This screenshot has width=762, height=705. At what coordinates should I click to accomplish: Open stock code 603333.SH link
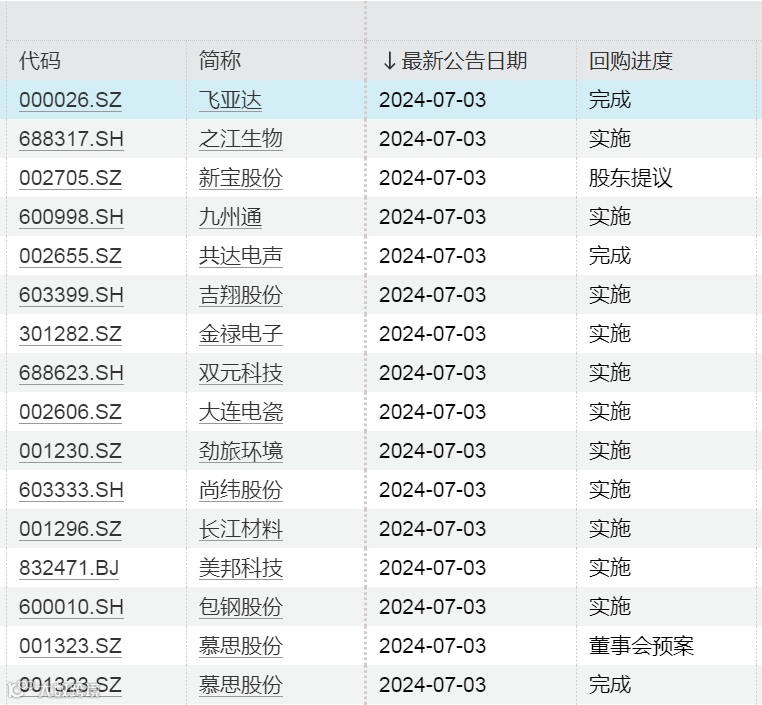click(x=71, y=490)
